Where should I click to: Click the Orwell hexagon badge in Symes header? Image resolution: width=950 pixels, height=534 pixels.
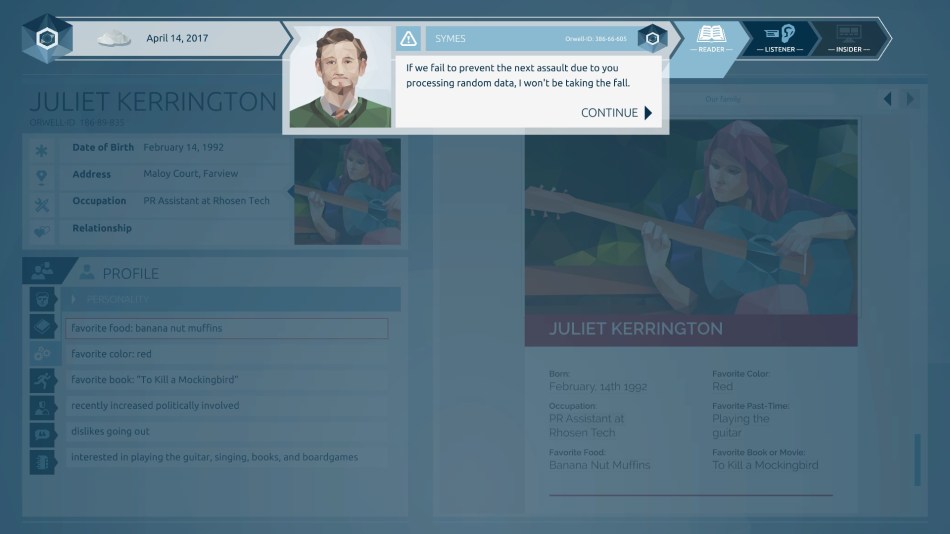tap(651, 39)
